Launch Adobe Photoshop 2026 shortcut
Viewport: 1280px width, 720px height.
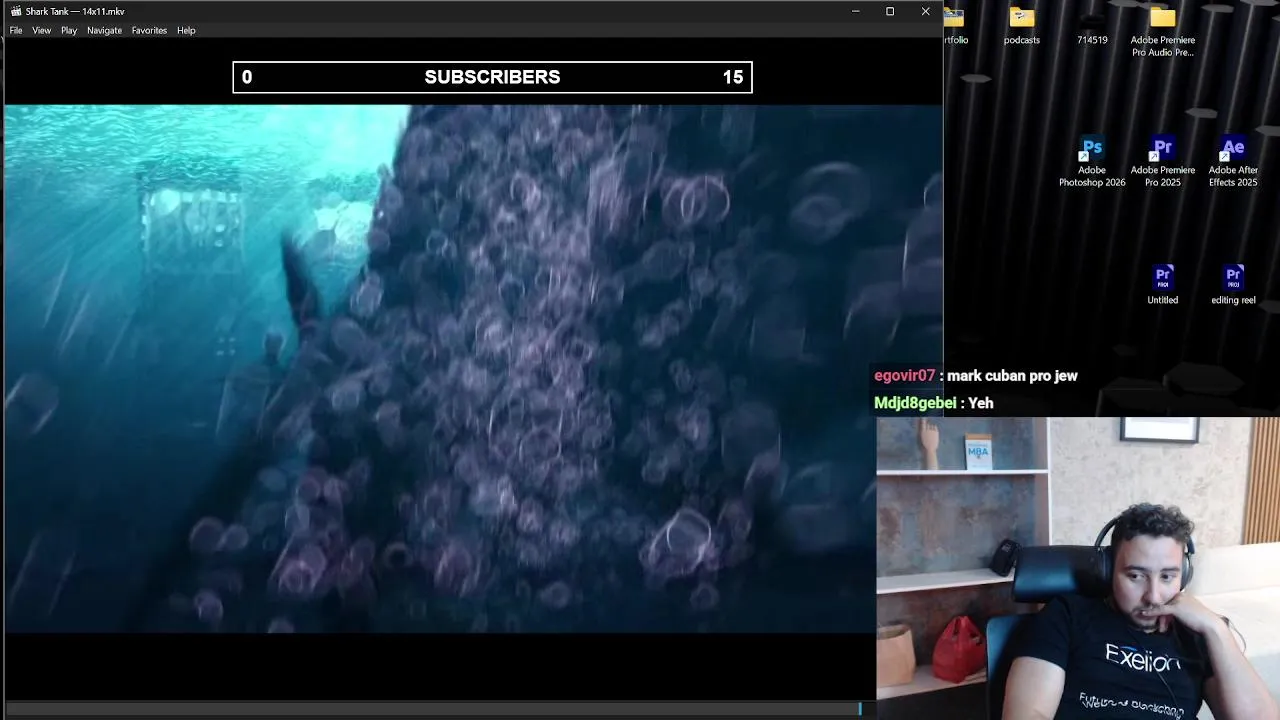point(1092,162)
